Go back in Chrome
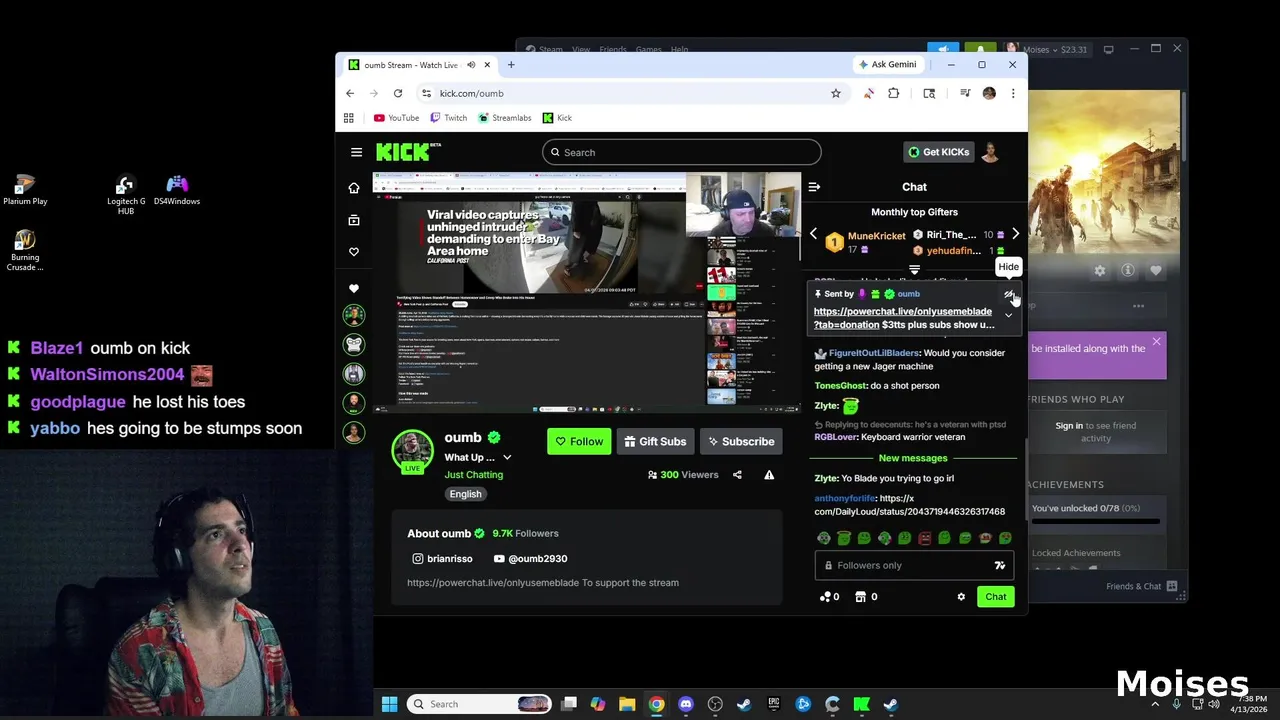 click(x=350, y=93)
